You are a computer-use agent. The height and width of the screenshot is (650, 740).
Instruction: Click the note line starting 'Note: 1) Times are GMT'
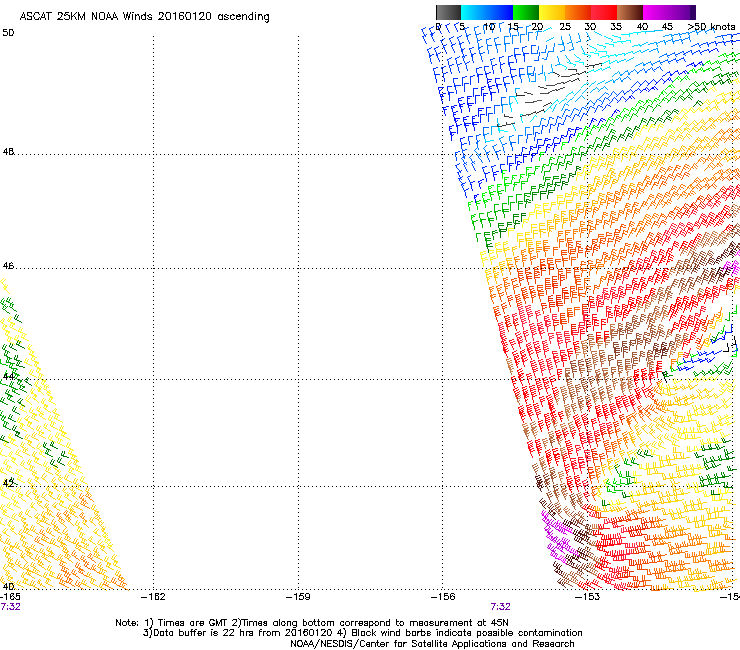point(312,623)
